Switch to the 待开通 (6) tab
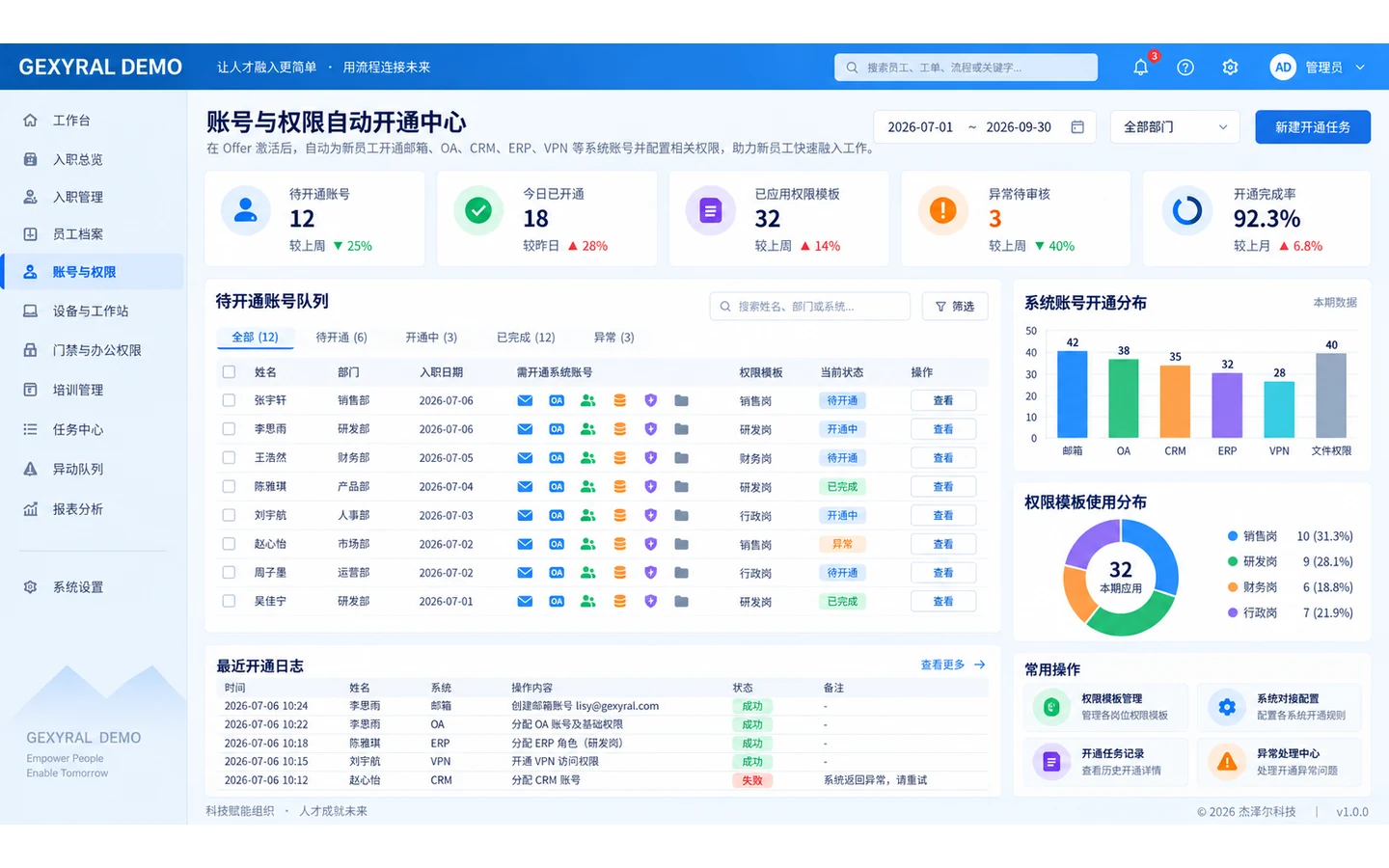The width and height of the screenshot is (1389, 868). tap(341, 338)
